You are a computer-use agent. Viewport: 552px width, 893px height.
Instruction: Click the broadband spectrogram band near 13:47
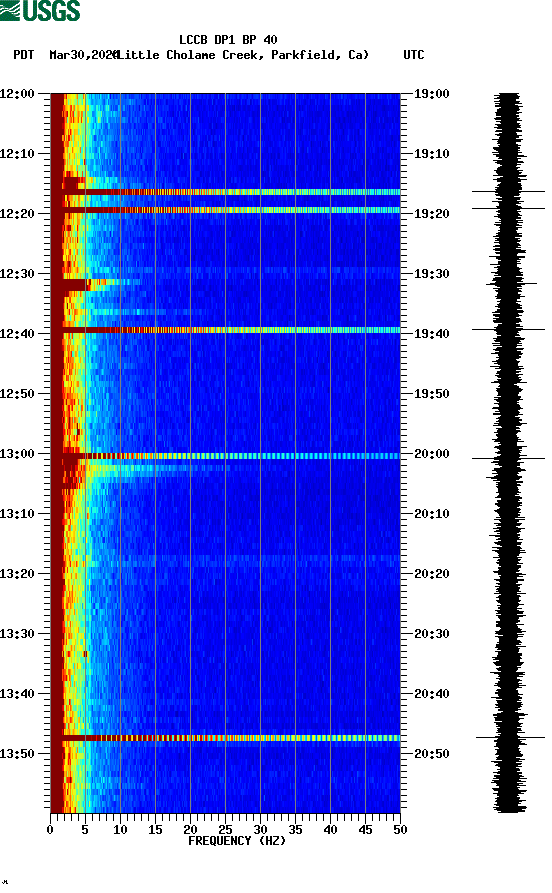(x=226, y=738)
